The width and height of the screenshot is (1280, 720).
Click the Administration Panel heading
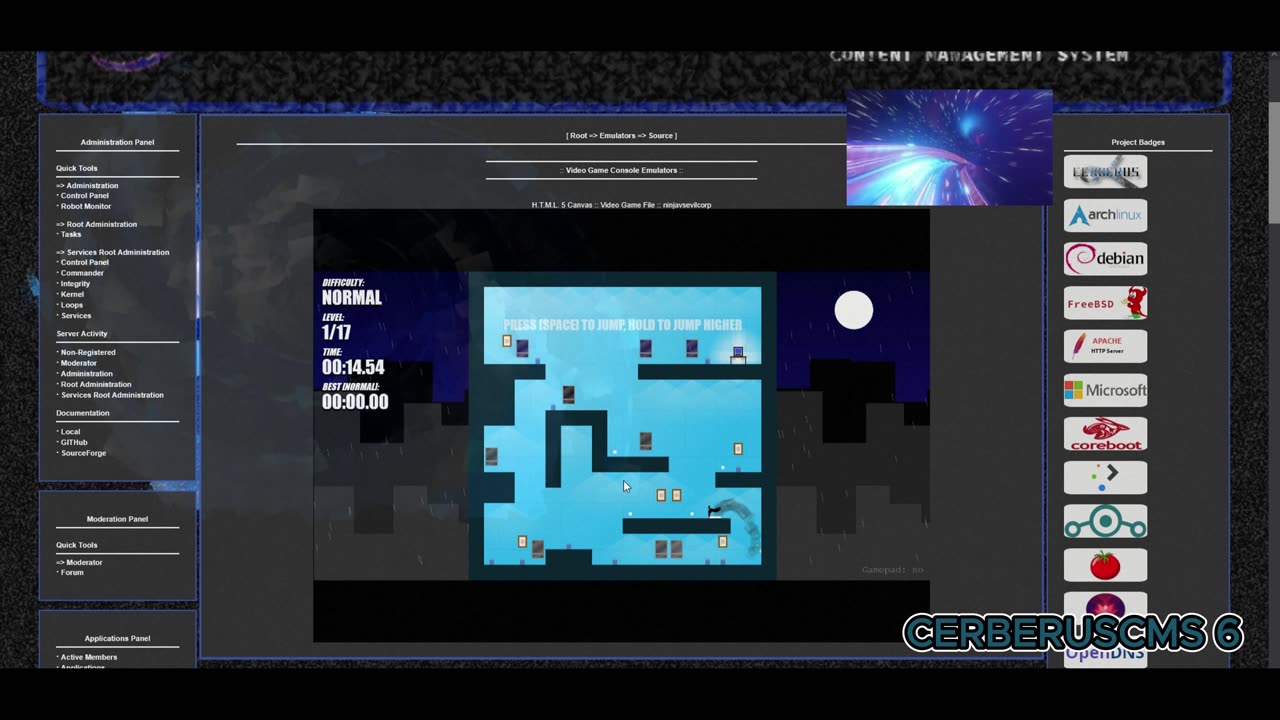(x=118, y=142)
